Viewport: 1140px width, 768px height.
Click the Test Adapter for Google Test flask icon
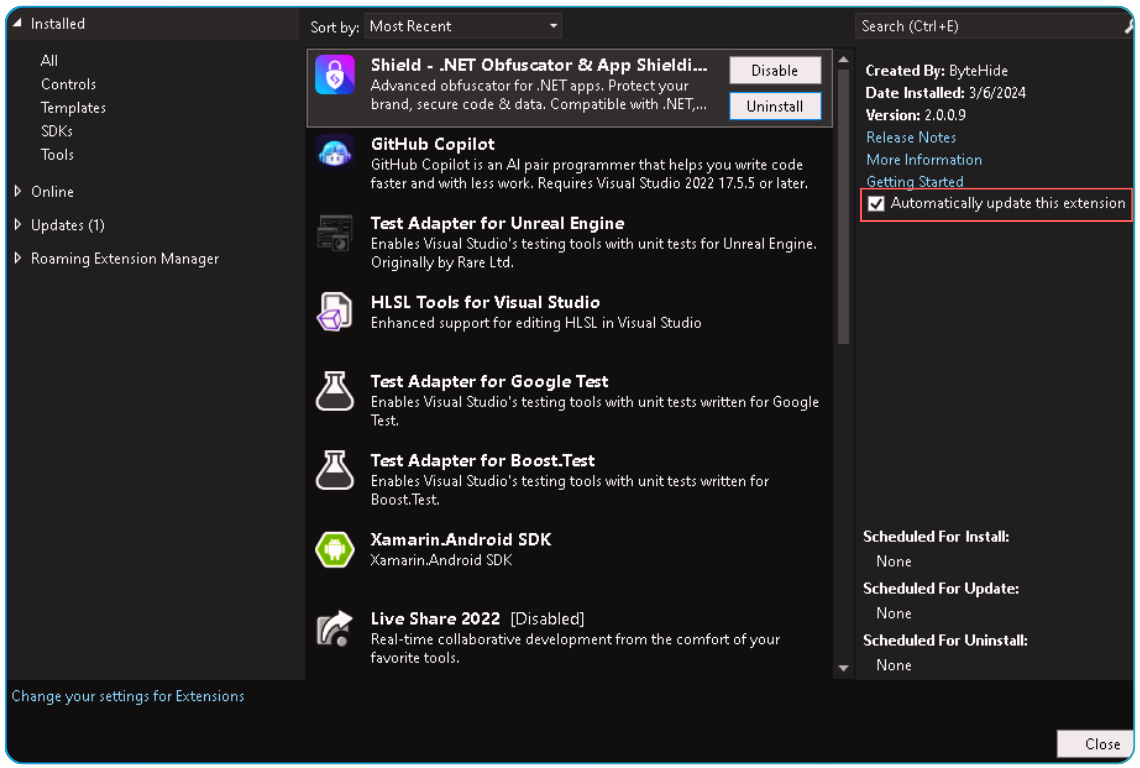pyautogui.click(x=334, y=391)
